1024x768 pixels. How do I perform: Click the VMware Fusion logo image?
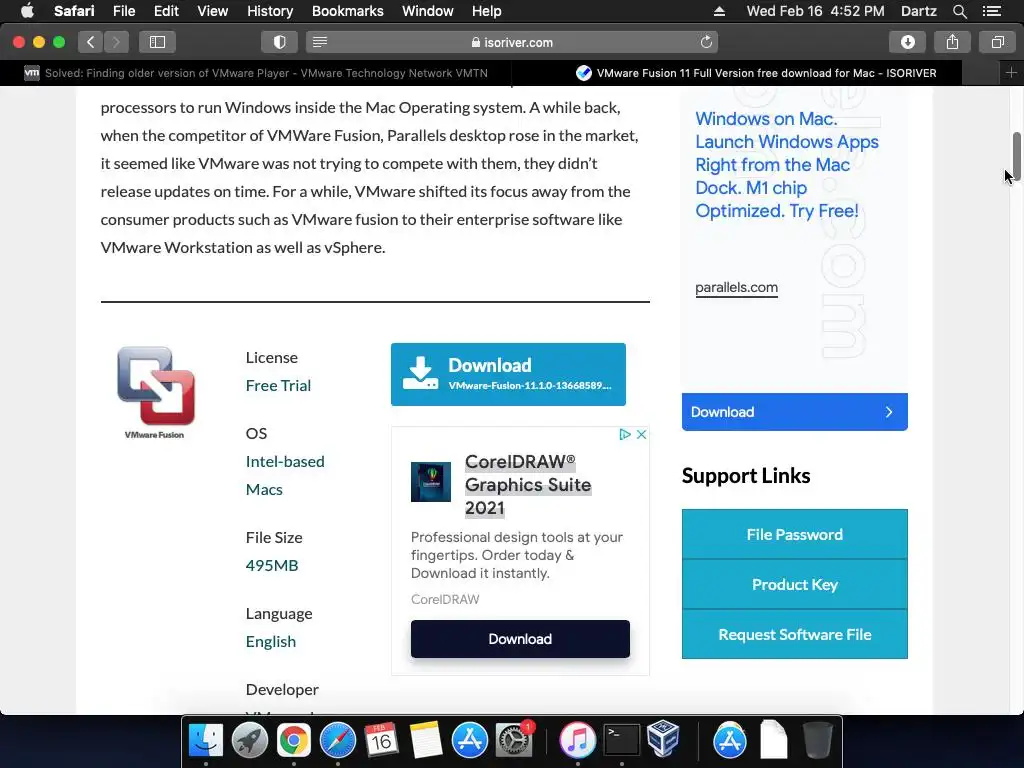coord(155,392)
